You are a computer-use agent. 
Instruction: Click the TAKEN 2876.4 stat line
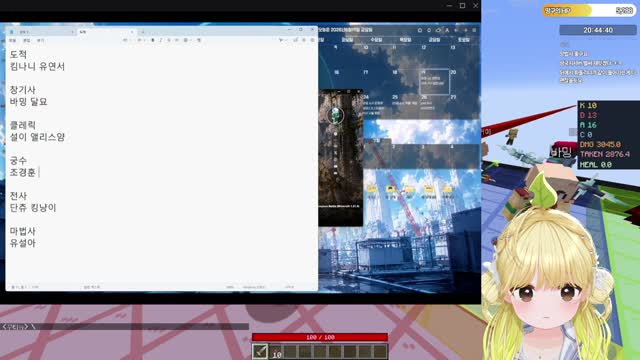(604, 154)
